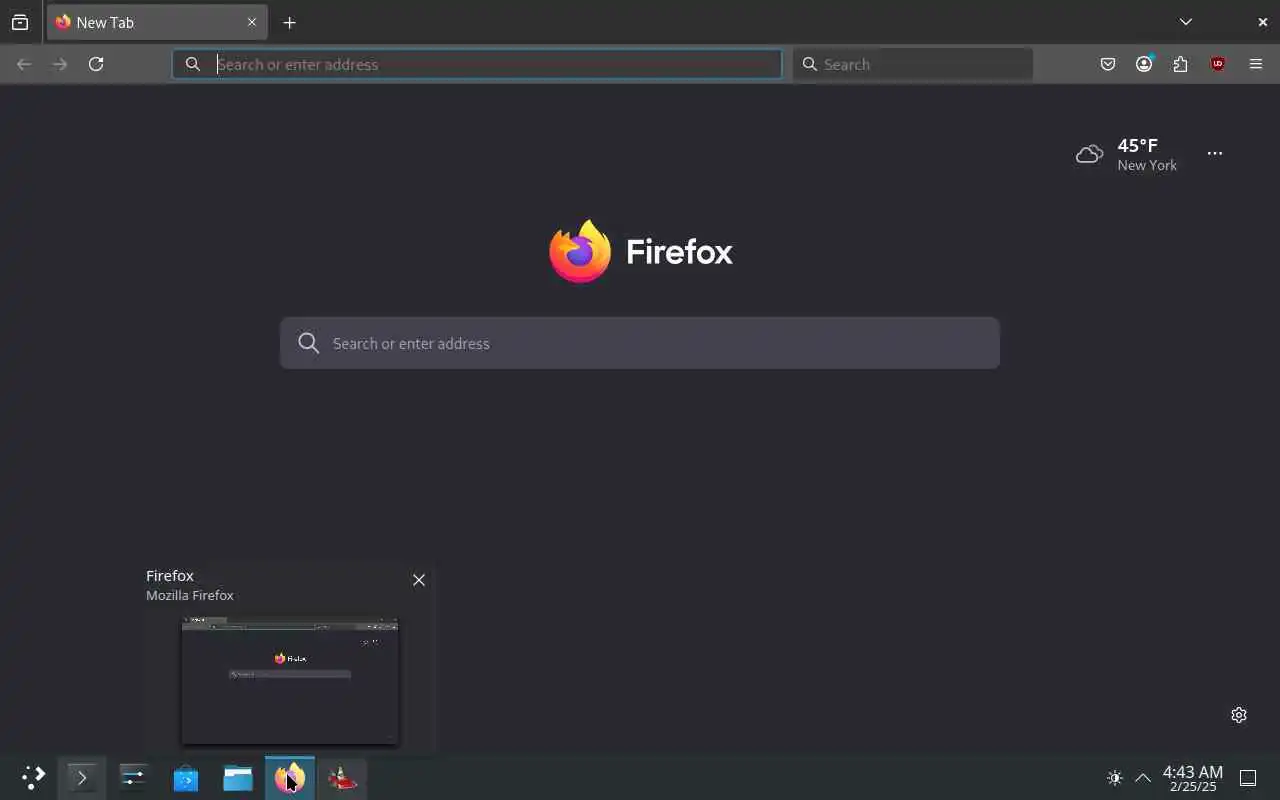Open Save to Pocket button

[x=1108, y=64]
